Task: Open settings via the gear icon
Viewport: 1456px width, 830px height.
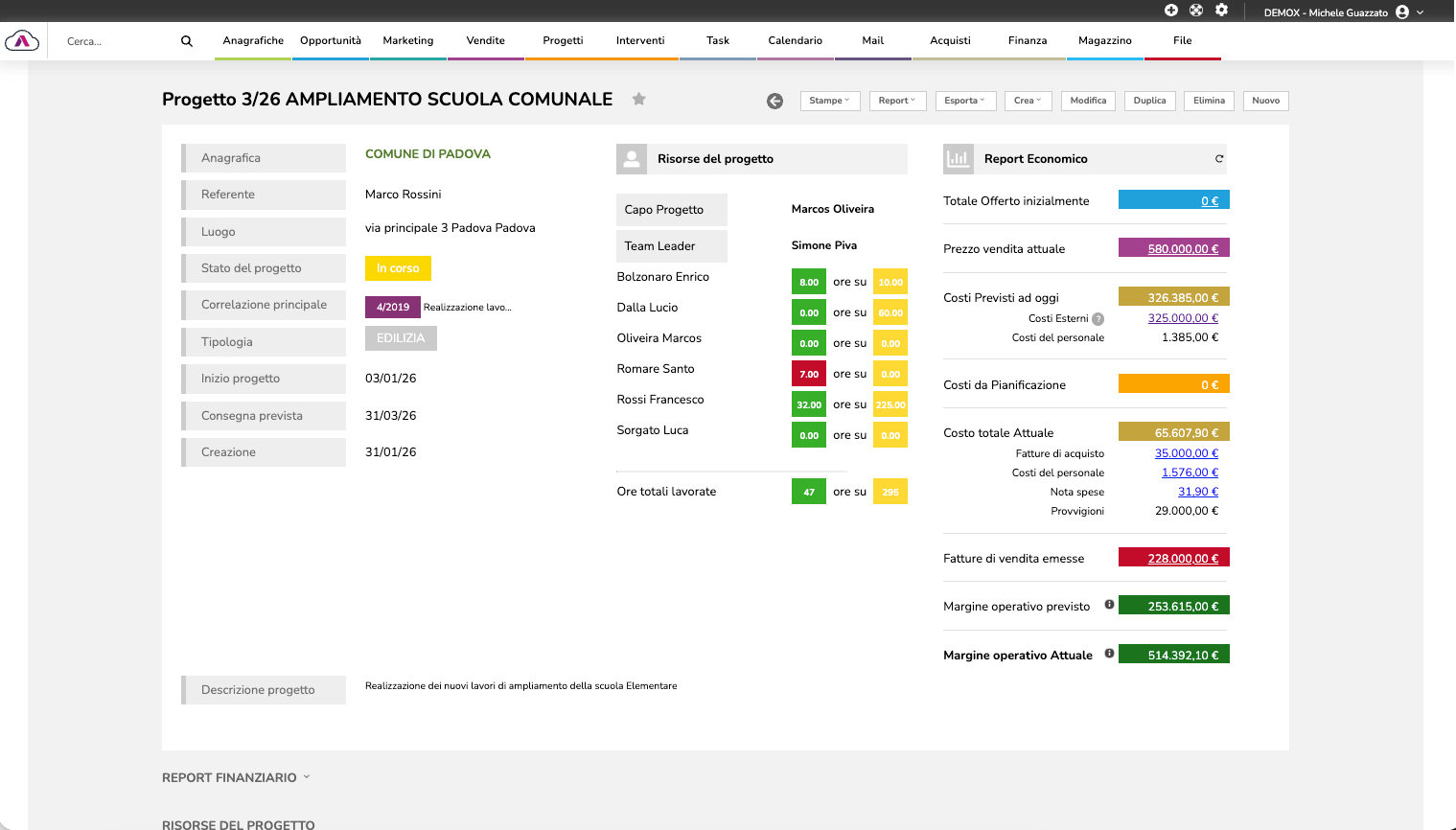Action: (x=1221, y=11)
